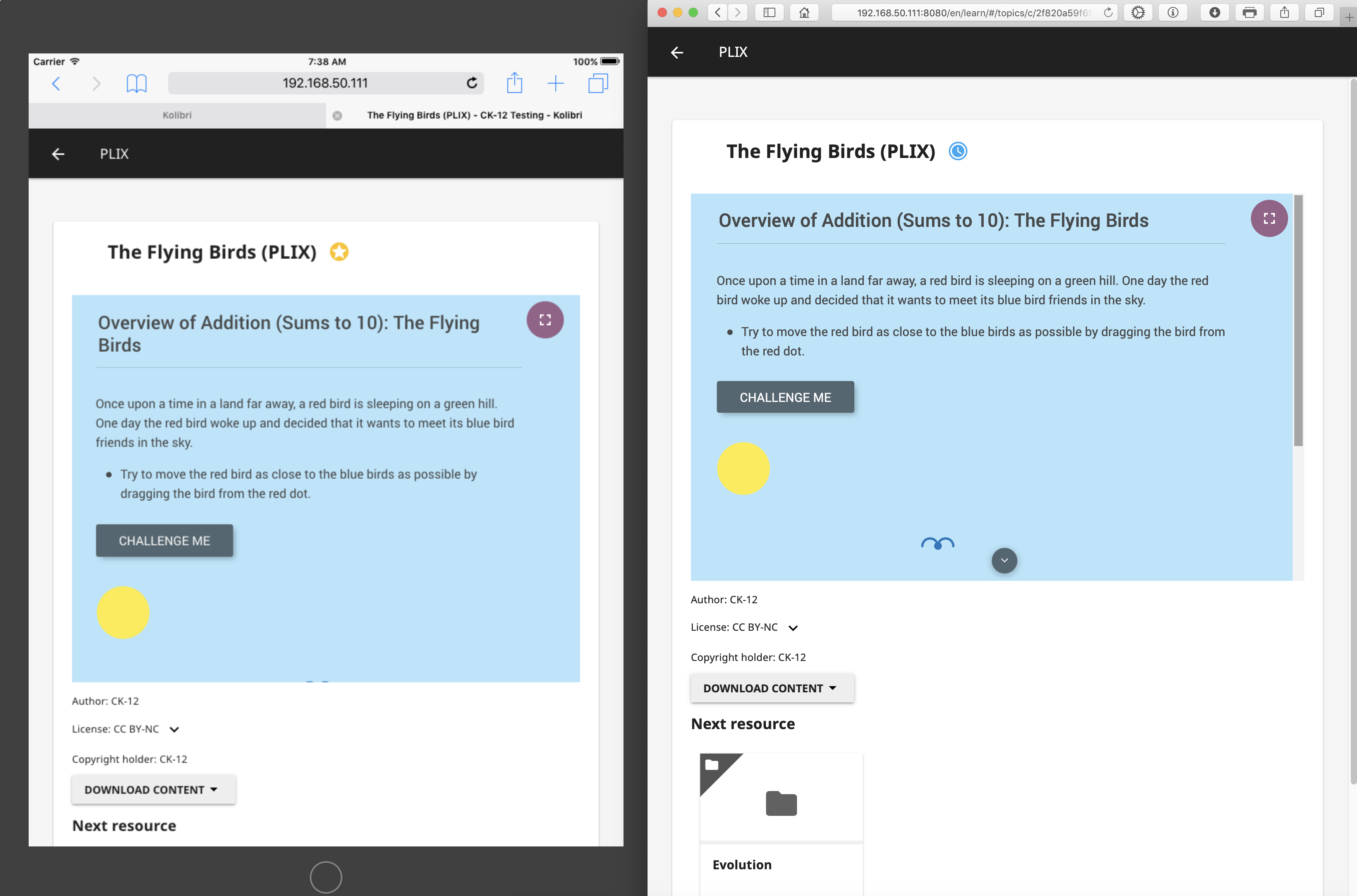
Task: Go back in iPad Safari toolbar
Action: click(x=56, y=83)
